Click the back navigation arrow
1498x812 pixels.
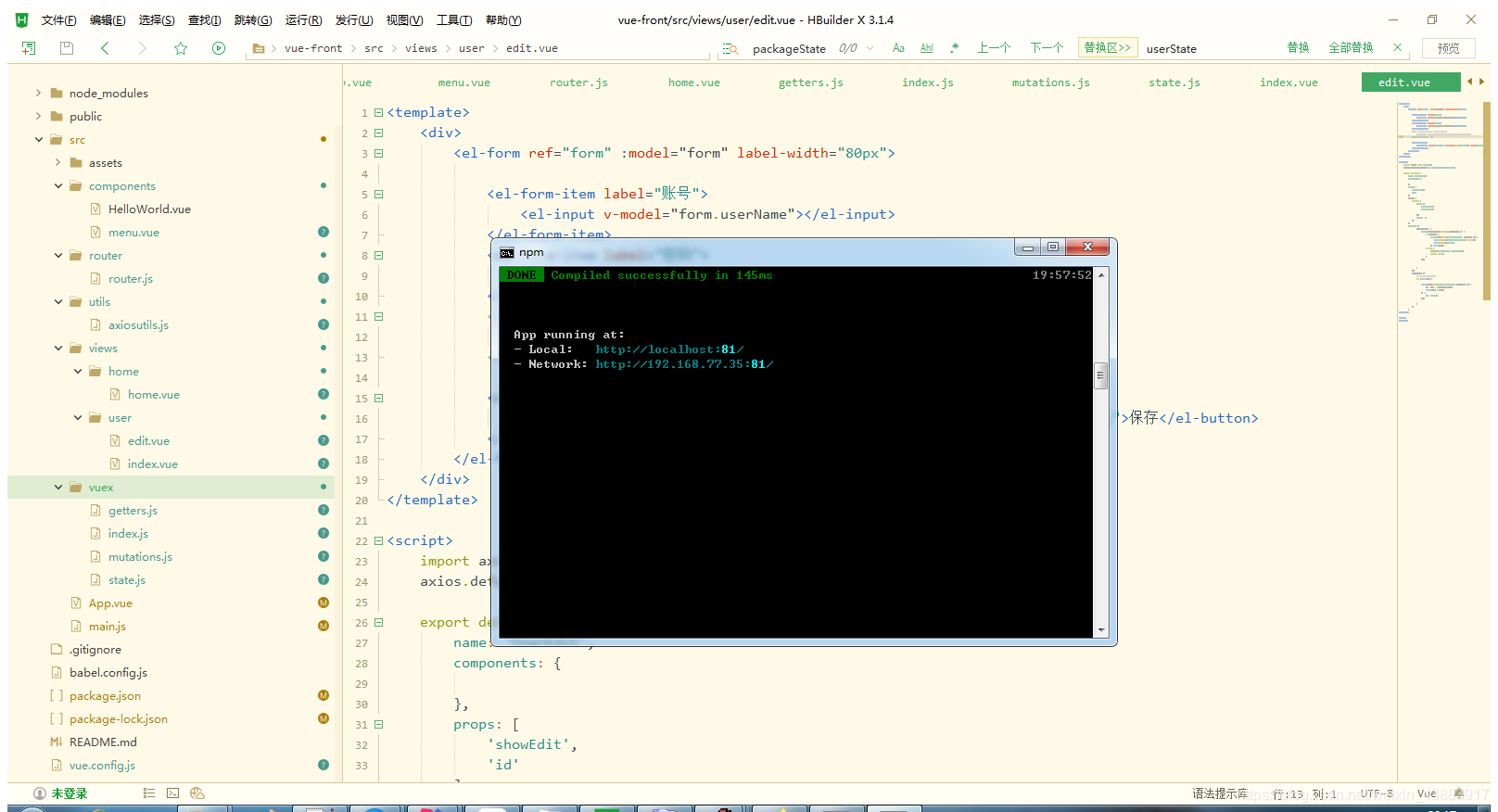click(x=105, y=48)
